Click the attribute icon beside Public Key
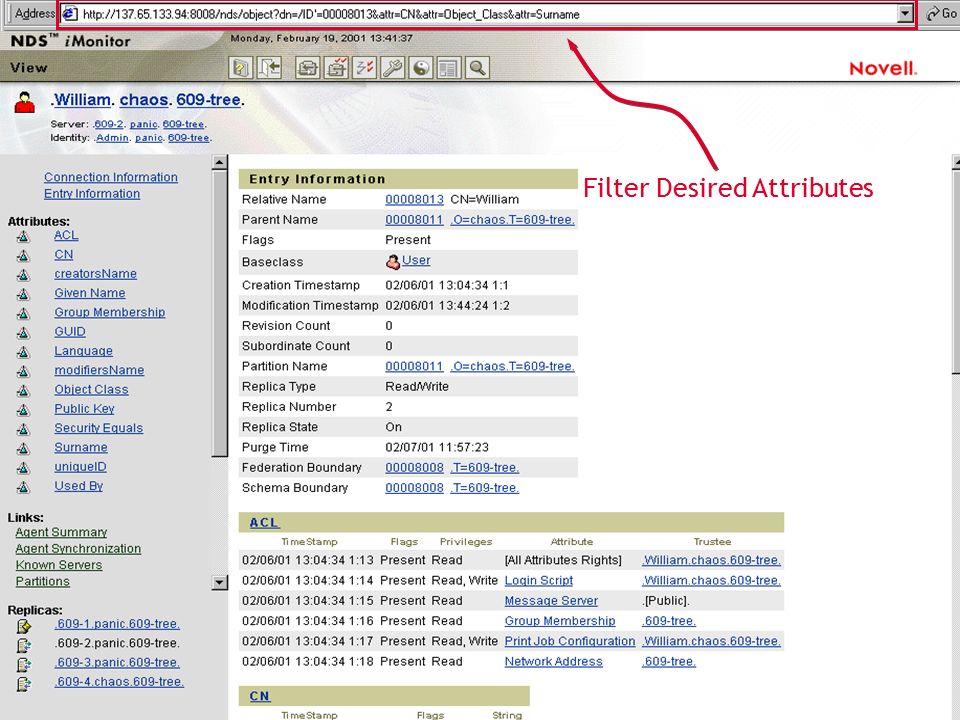 23,410
